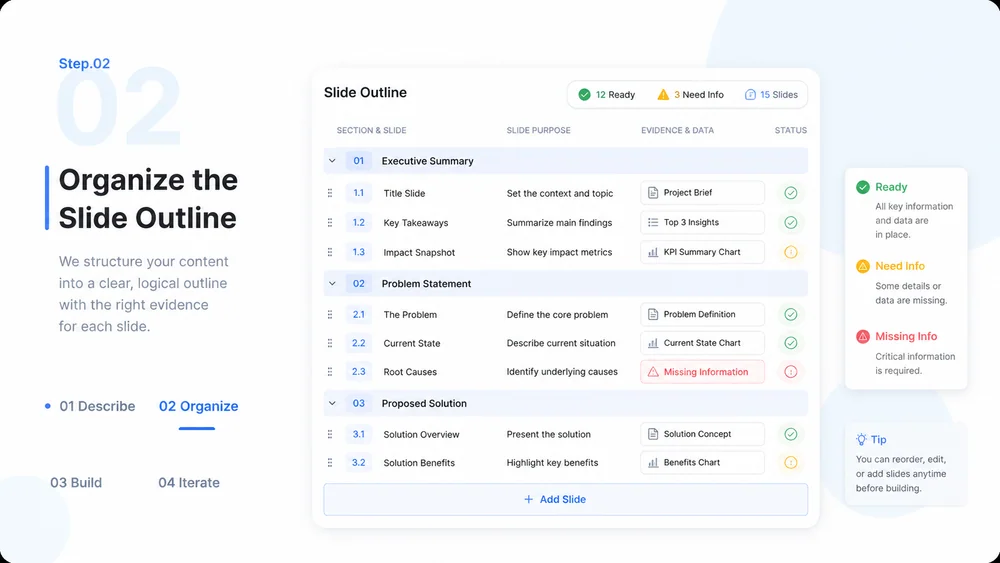
Task: Click slides icon beside 15 Slides
Action: [x=750, y=94]
